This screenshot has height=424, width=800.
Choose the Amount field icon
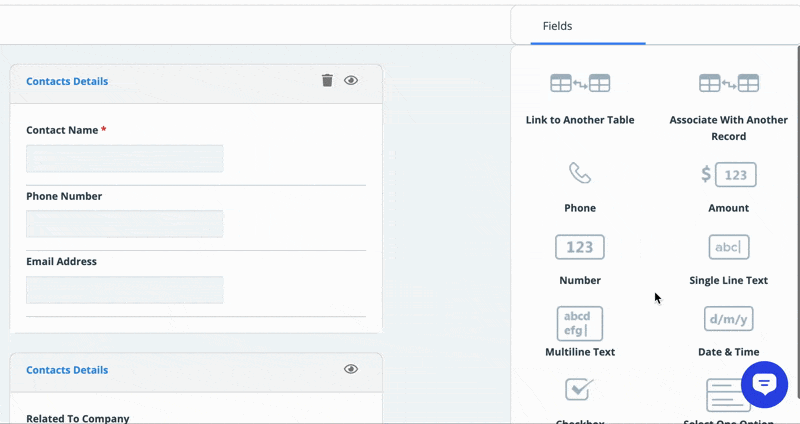coord(729,175)
